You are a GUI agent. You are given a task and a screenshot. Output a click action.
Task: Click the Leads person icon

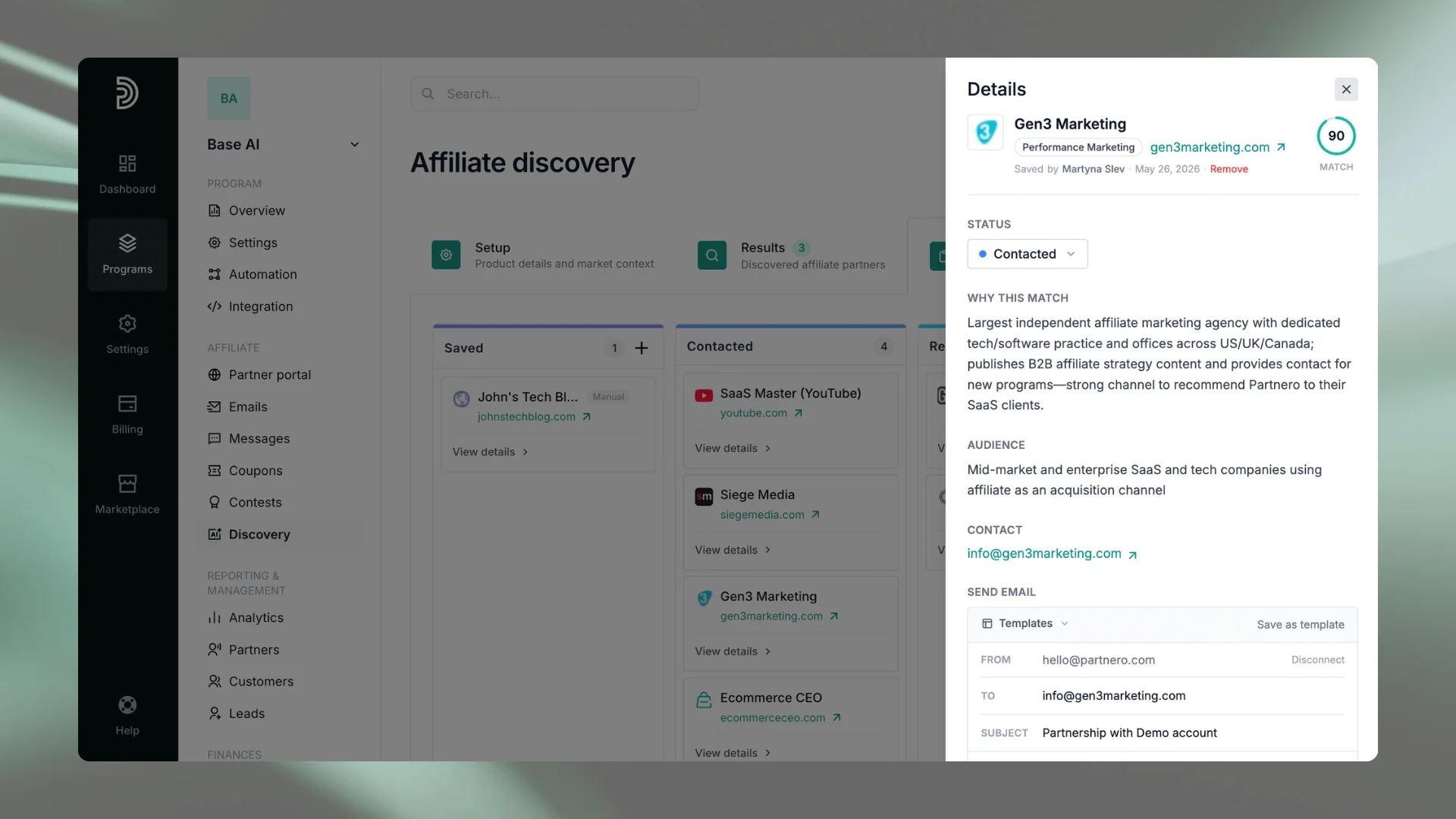tap(215, 713)
